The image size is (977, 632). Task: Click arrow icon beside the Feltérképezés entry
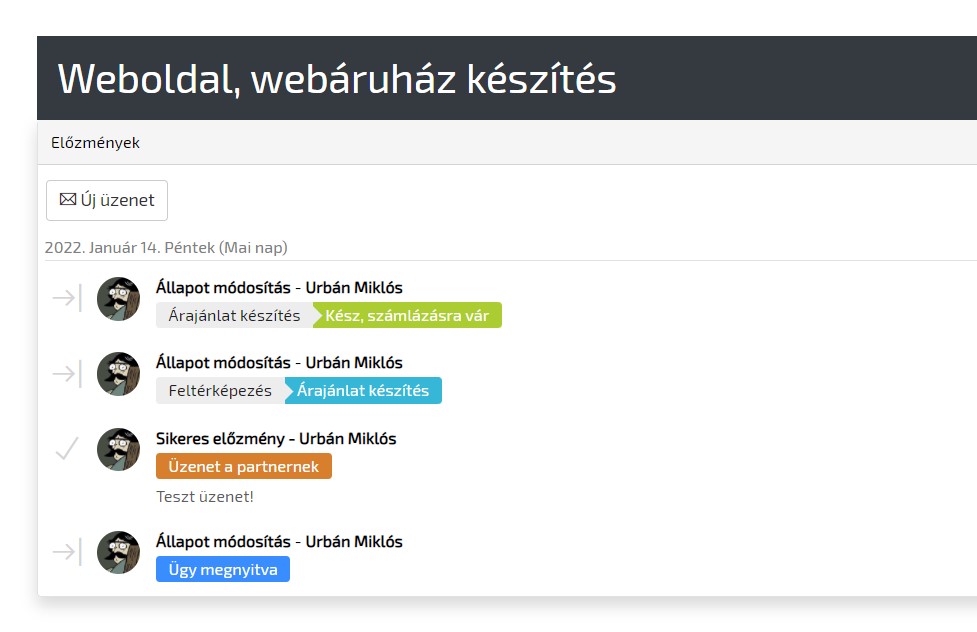coord(67,374)
